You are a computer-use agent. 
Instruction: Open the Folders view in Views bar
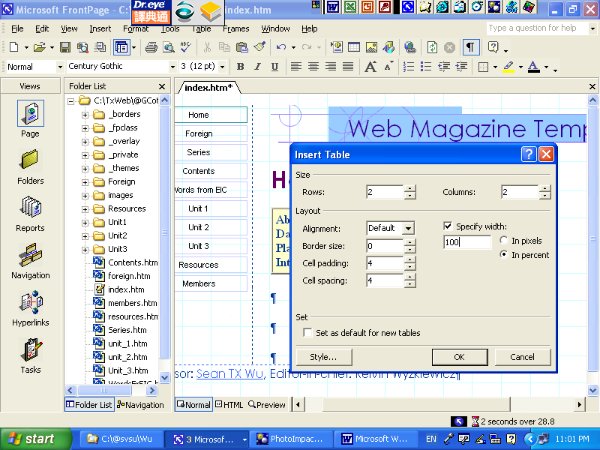(x=30, y=163)
